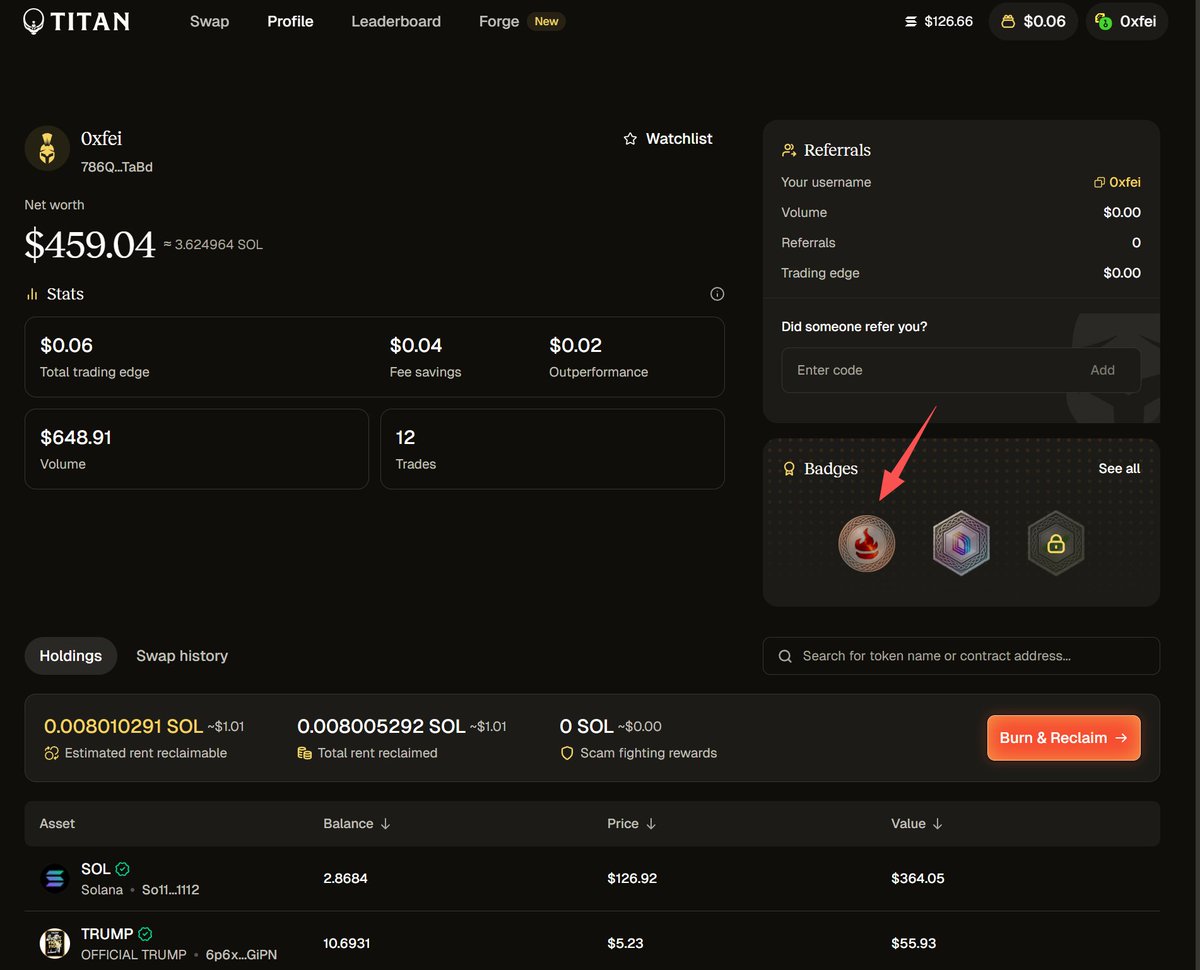Click the $459.04 net worth value
The width and height of the screenshot is (1200, 970).
90,245
